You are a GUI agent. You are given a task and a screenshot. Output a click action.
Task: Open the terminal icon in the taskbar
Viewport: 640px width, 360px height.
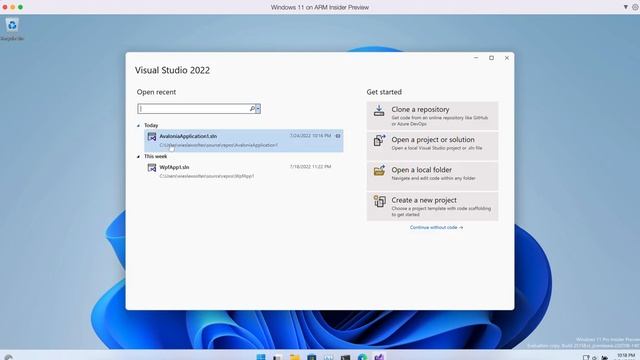[345, 357]
